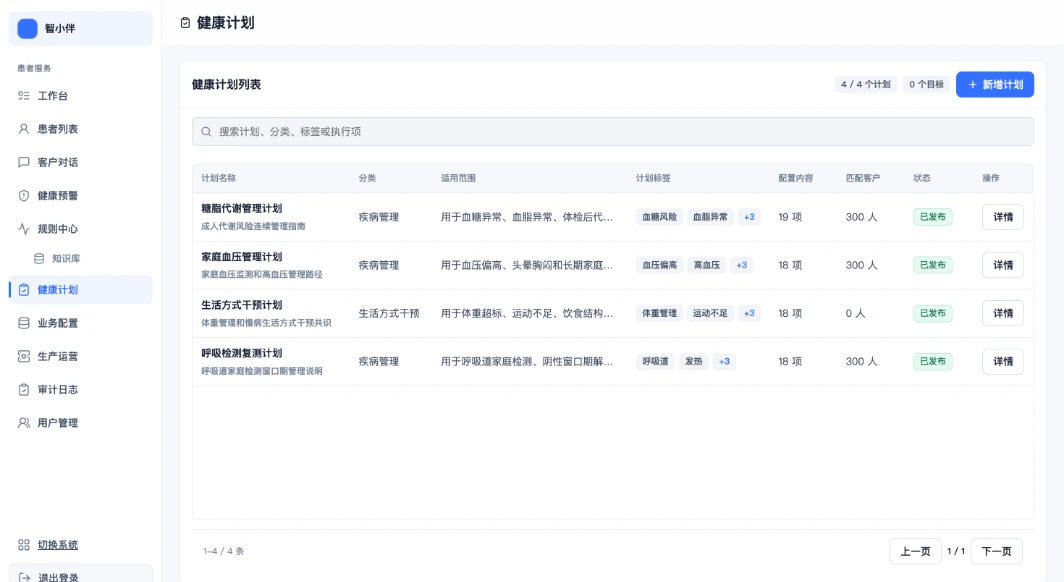Expand +3 tags for 生活方式干预计划
1064x582 pixels.
(749, 313)
